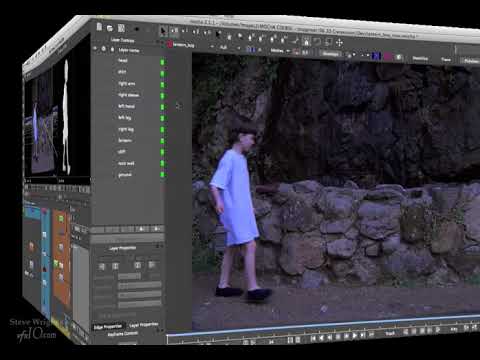The image size is (480, 360).
Task: Switch to the Layer Properties tab
Action: (143, 325)
